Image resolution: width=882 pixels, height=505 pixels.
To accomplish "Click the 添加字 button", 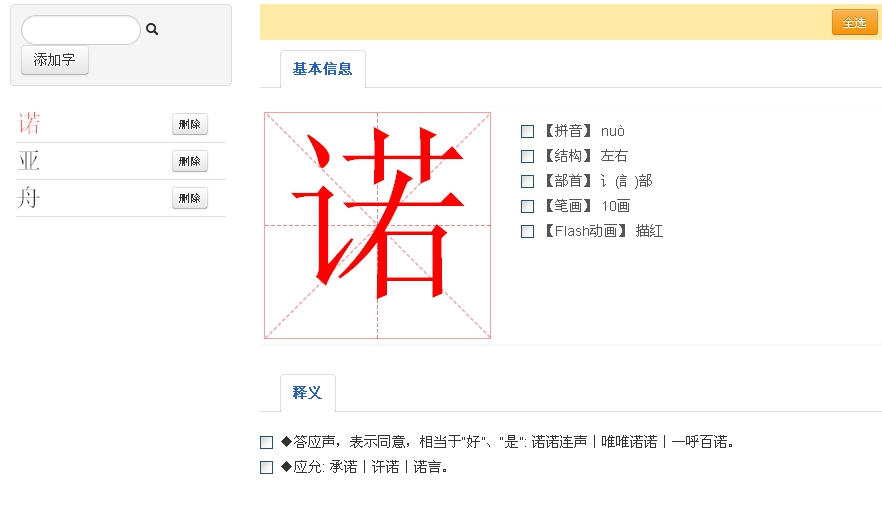I will point(55,60).
